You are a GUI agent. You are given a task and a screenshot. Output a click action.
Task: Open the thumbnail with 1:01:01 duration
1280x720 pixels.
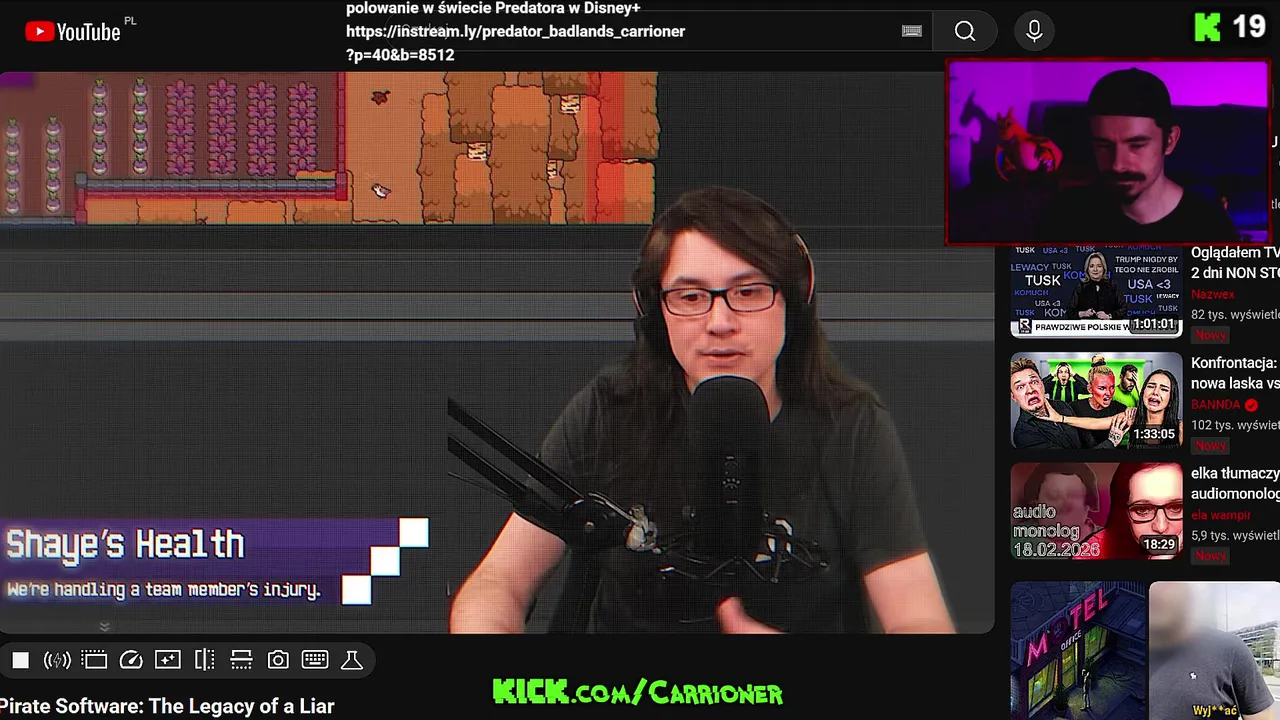1096,290
